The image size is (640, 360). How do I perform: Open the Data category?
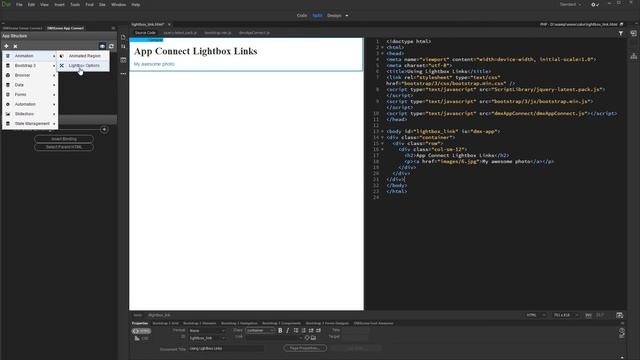tap(30, 85)
